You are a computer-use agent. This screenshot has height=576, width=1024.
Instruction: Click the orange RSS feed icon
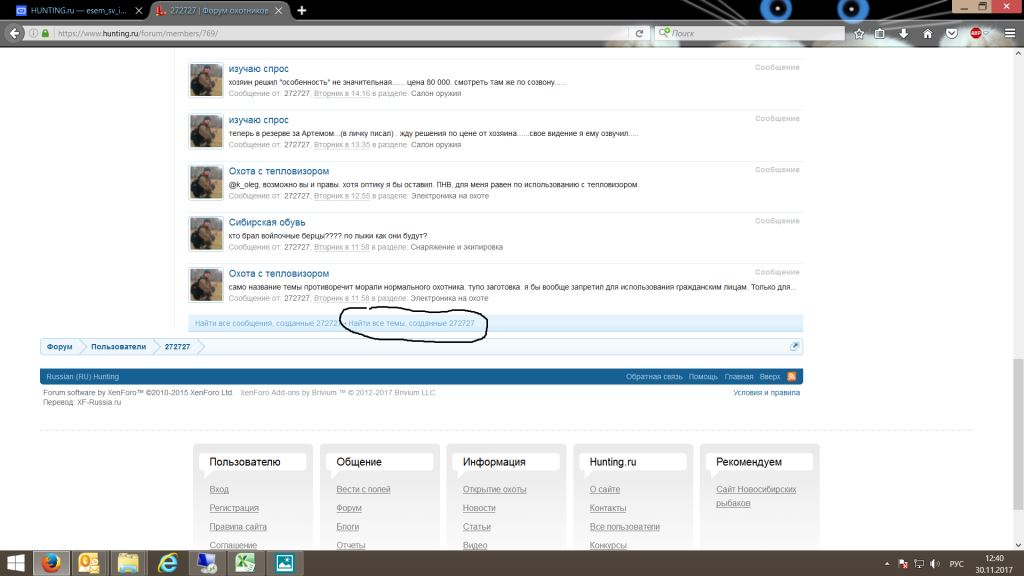(x=792, y=377)
